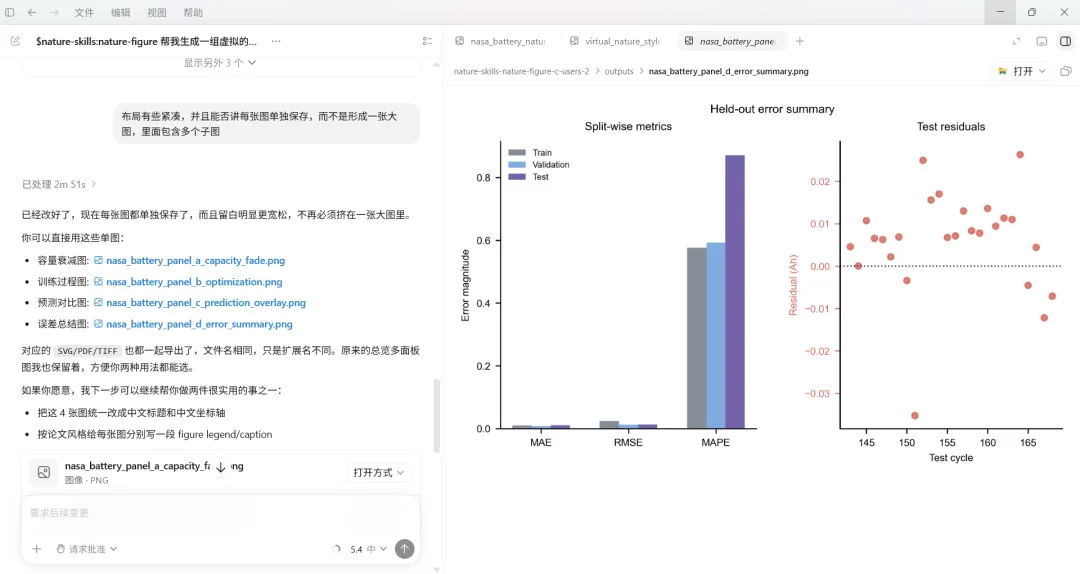Click the nasa_battery_panel_d_error_summary.png breadcrumb filename
This screenshot has width=1080, height=574.
(x=728, y=72)
